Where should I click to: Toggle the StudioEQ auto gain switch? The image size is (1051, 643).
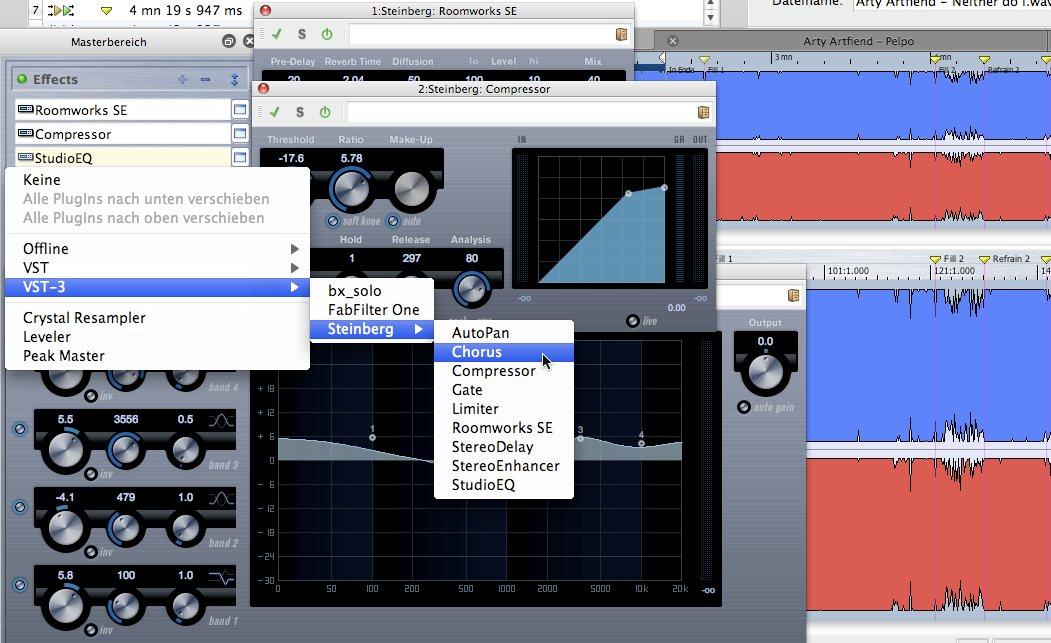point(743,407)
